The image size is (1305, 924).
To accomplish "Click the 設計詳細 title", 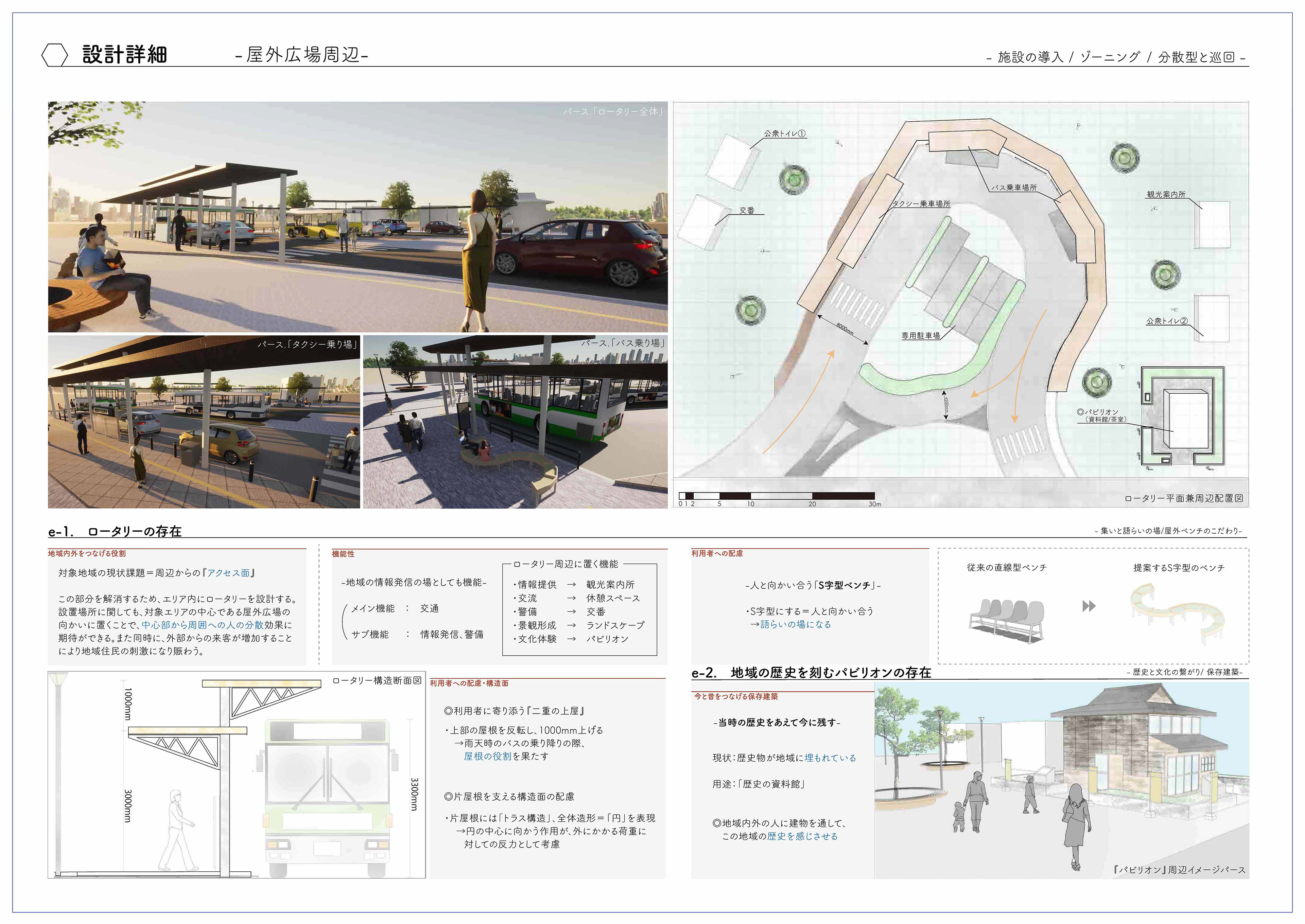I will (x=125, y=55).
